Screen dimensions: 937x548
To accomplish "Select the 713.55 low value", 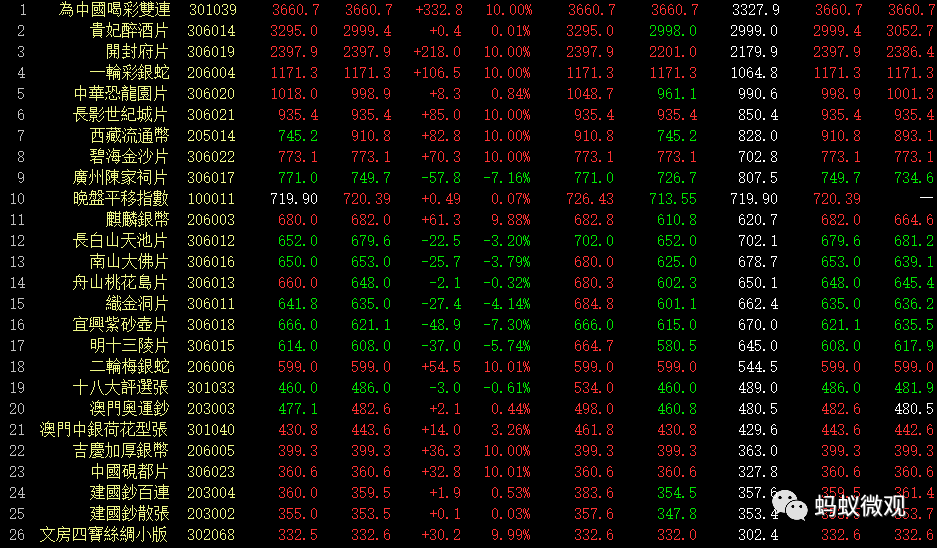I will (673, 199).
